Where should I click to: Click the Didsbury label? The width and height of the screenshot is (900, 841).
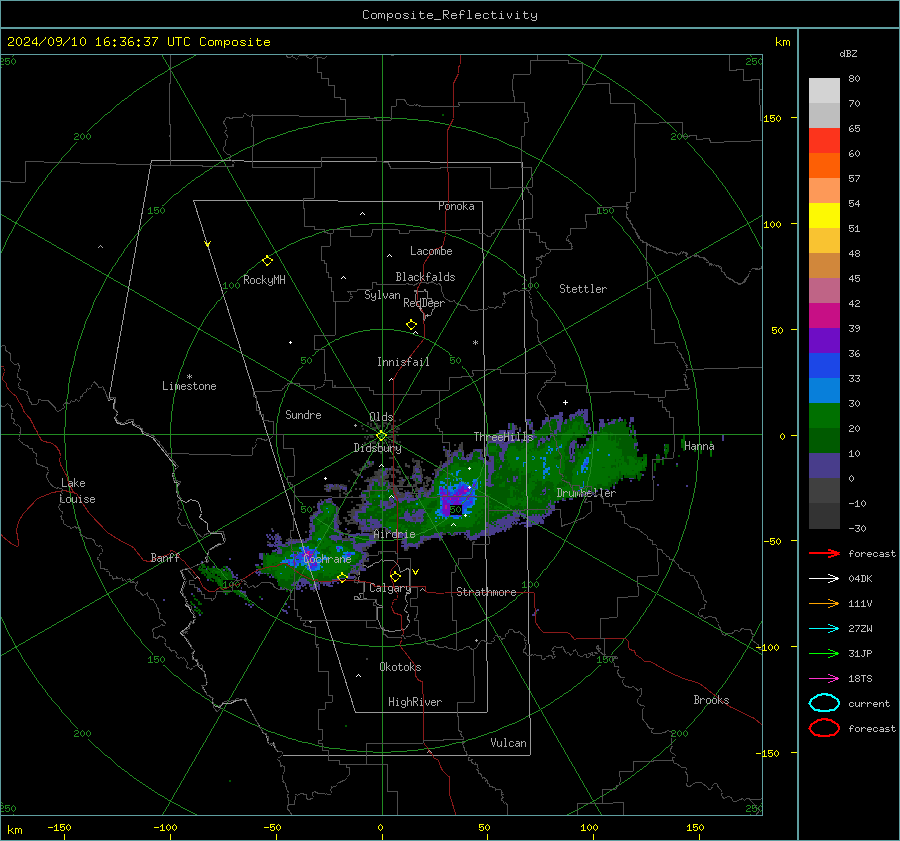[x=377, y=448]
